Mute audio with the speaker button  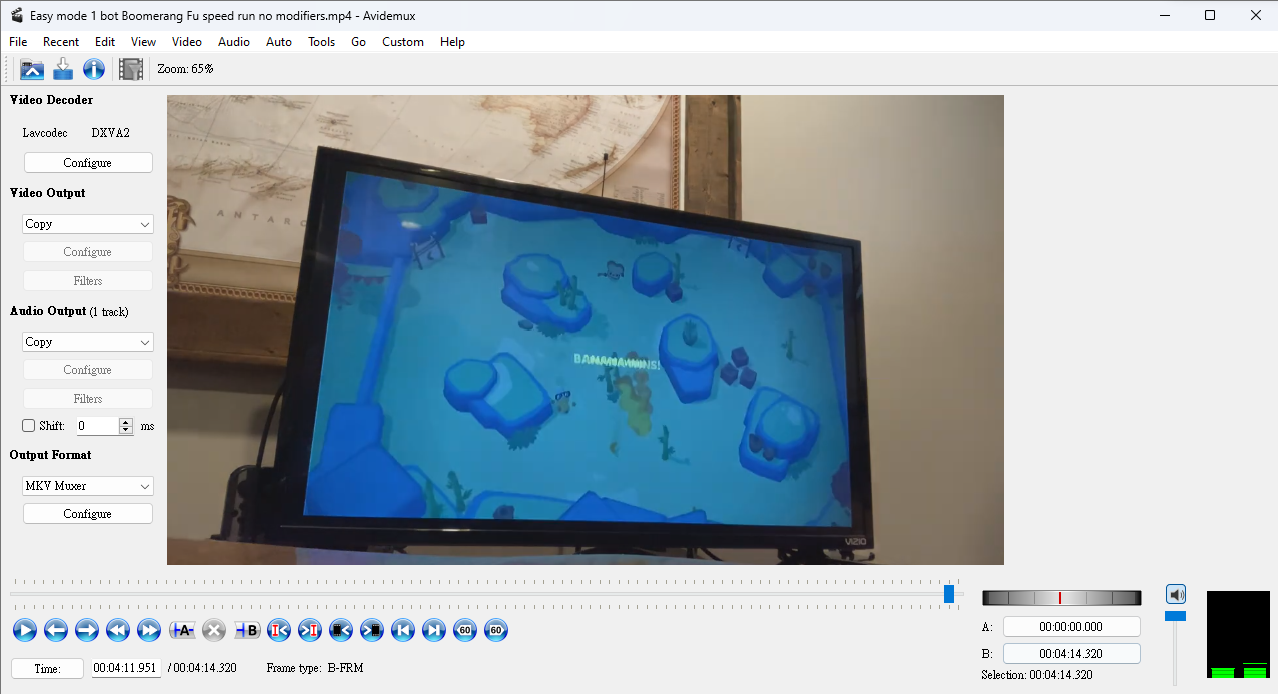1176,594
